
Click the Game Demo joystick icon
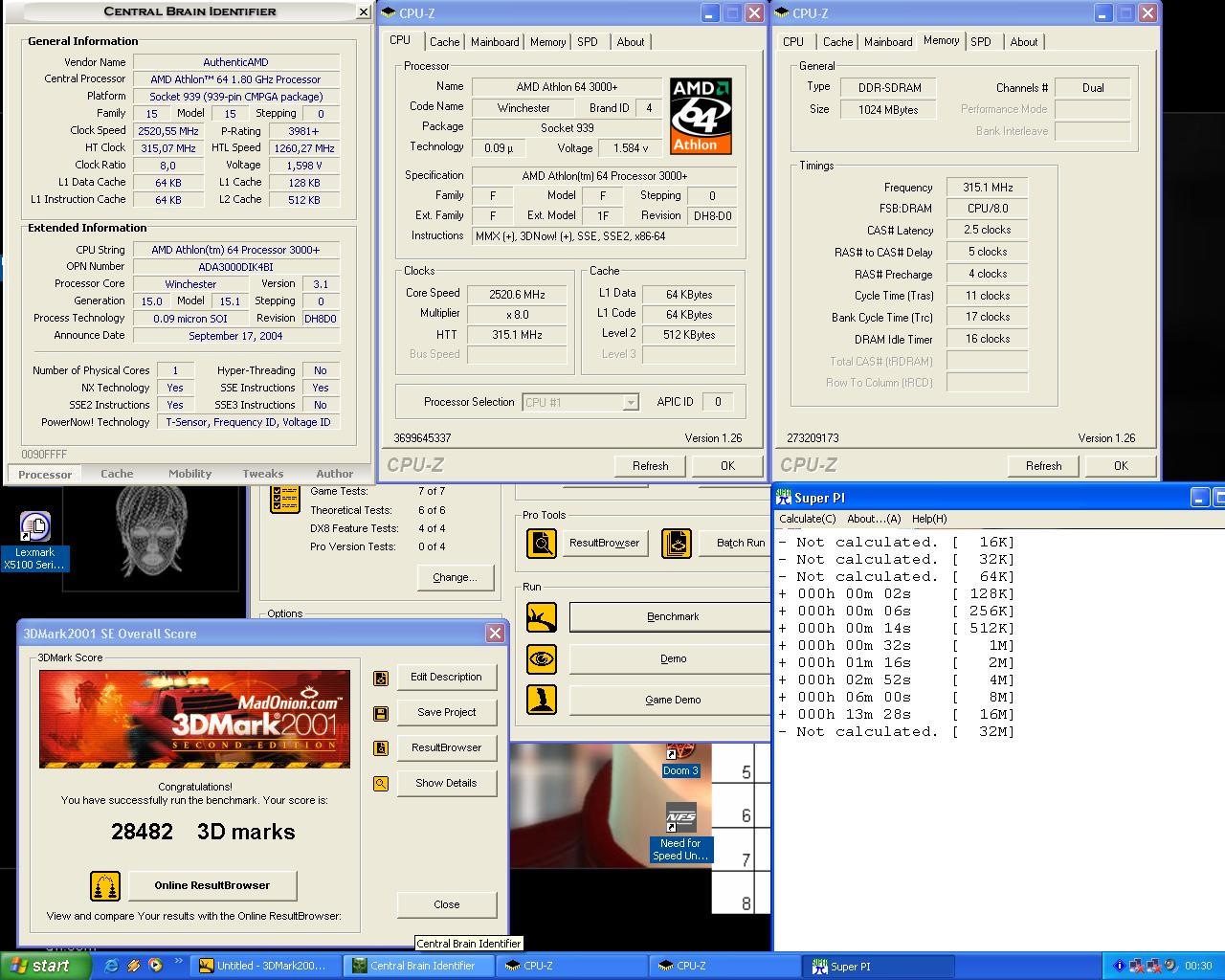[542, 700]
